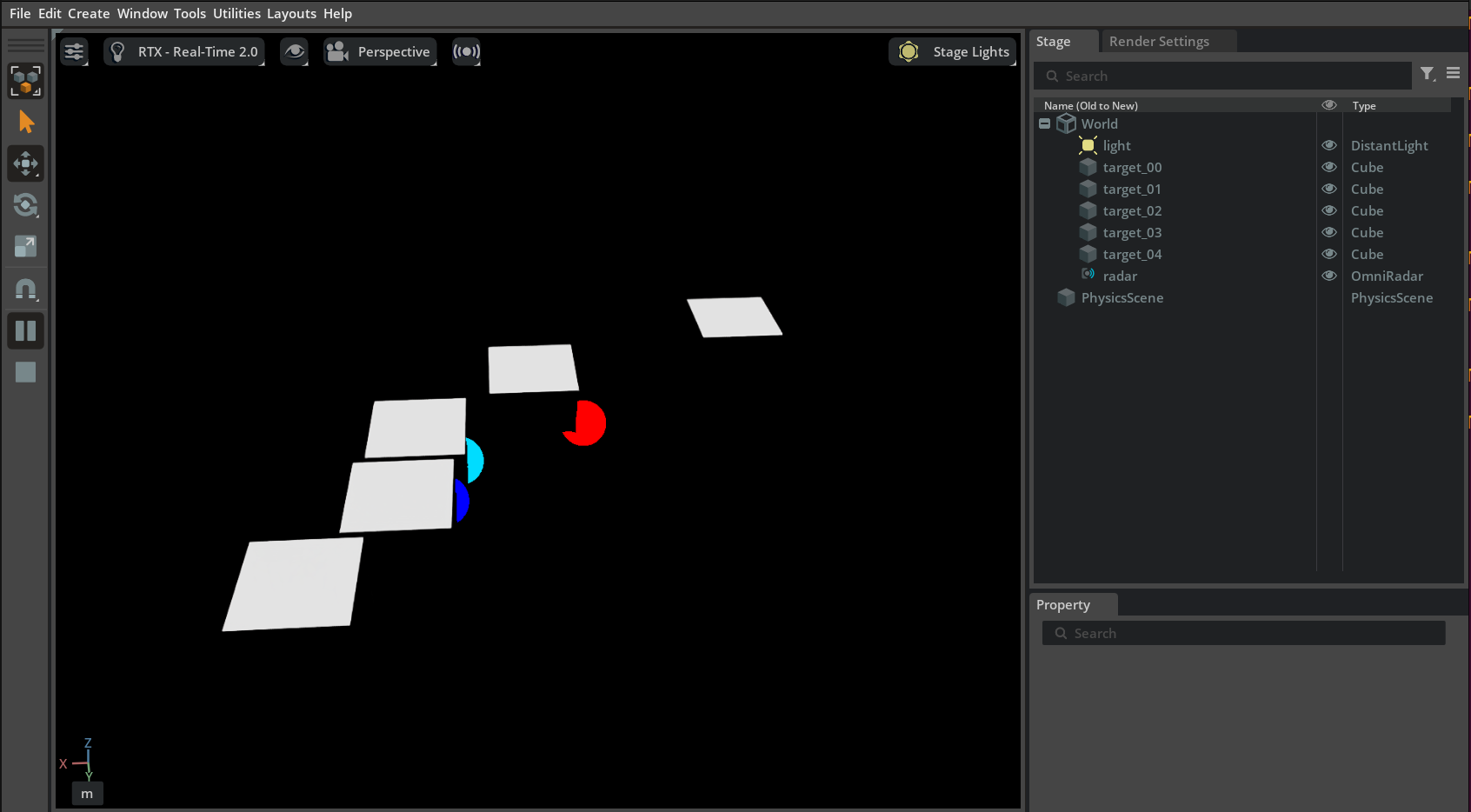Image resolution: width=1471 pixels, height=812 pixels.
Task: Hide target_02 using its eye icon
Action: [1329, 210]
